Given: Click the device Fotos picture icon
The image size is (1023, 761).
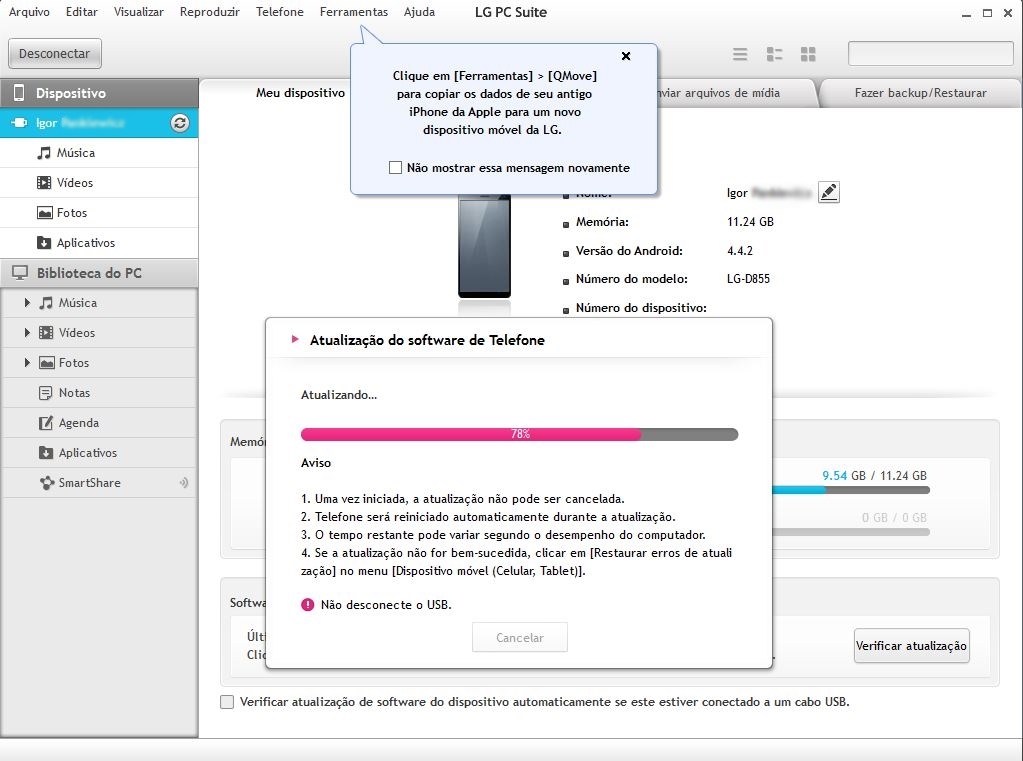Looking at the screenshot, I should click(x=44, y=213).
